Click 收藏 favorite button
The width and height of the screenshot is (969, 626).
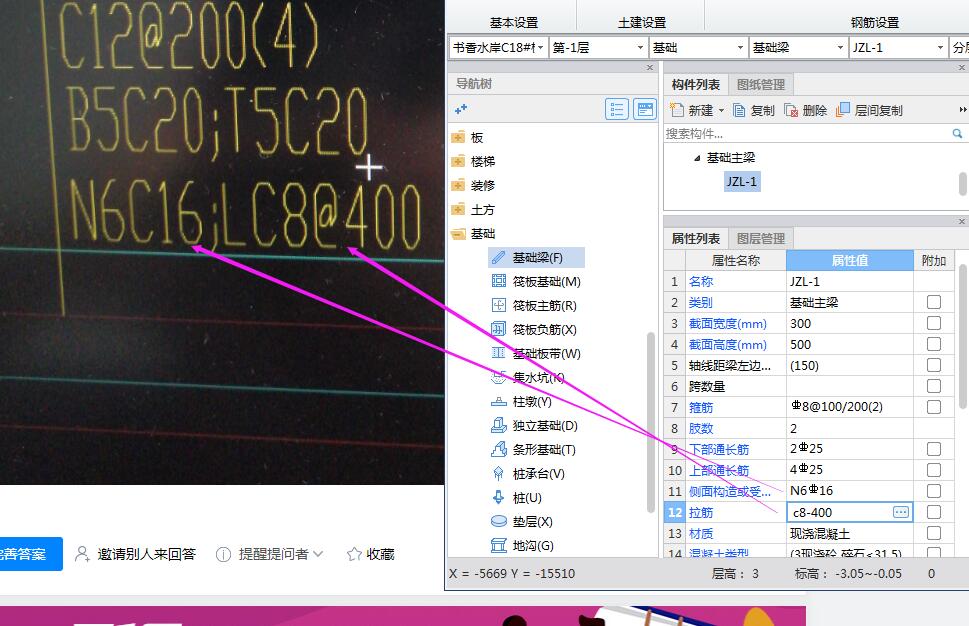(371, 554)
